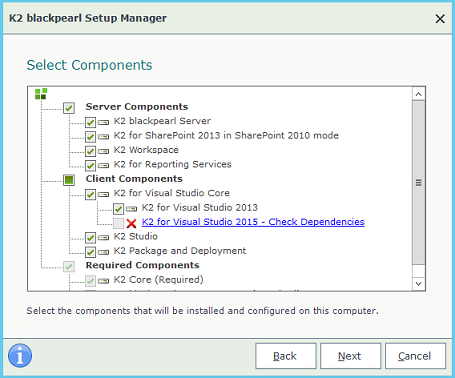Click the drive icon beside K2 Core (Required)
The height and width of the screenshot is (378, 455).
pos(103,281)
